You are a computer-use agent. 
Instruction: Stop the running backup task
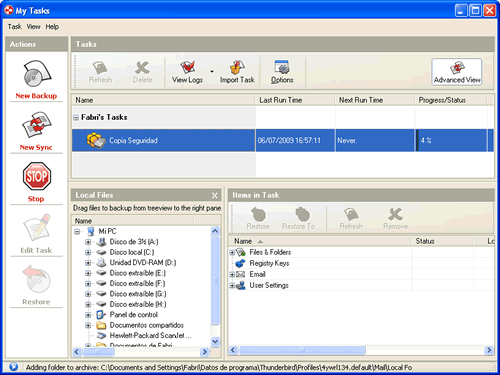point(36,182)
